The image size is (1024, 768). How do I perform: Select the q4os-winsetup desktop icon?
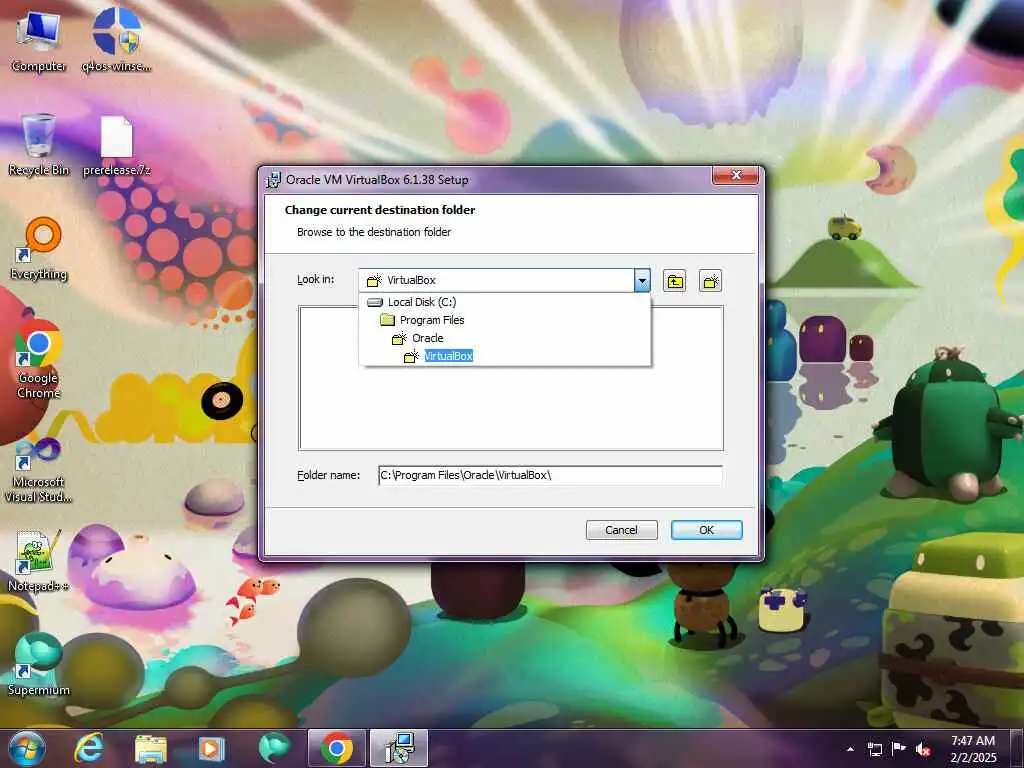pyautogui.click(x=117, y=40)
